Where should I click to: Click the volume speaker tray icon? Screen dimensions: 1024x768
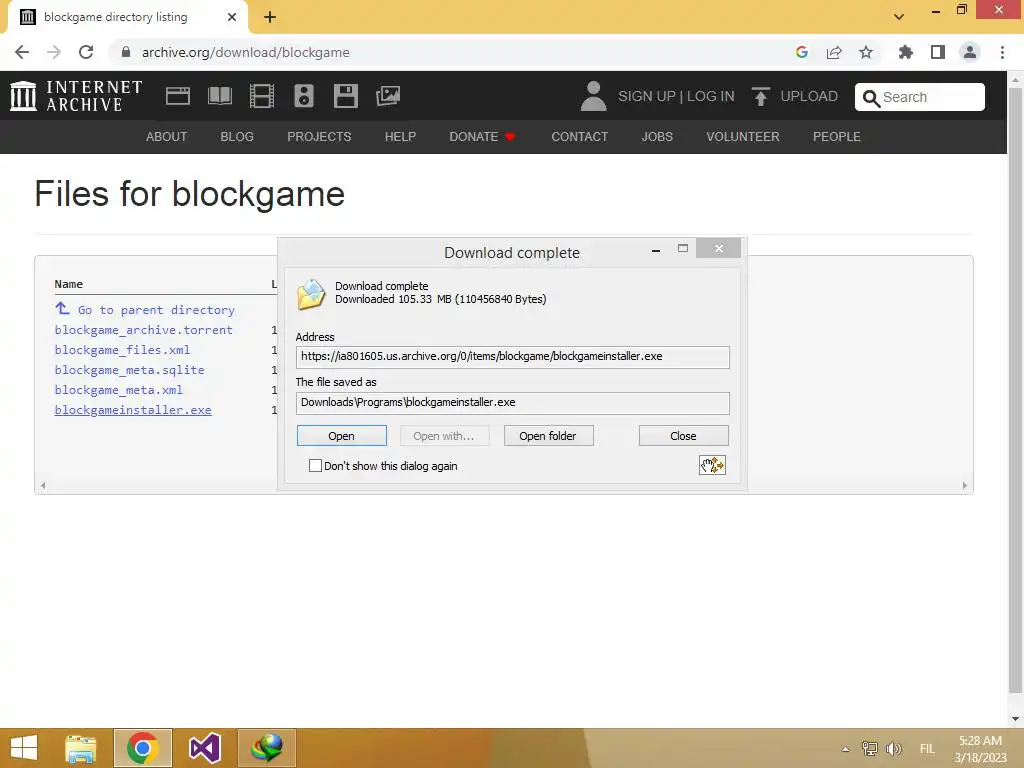(x=893, y=748)
